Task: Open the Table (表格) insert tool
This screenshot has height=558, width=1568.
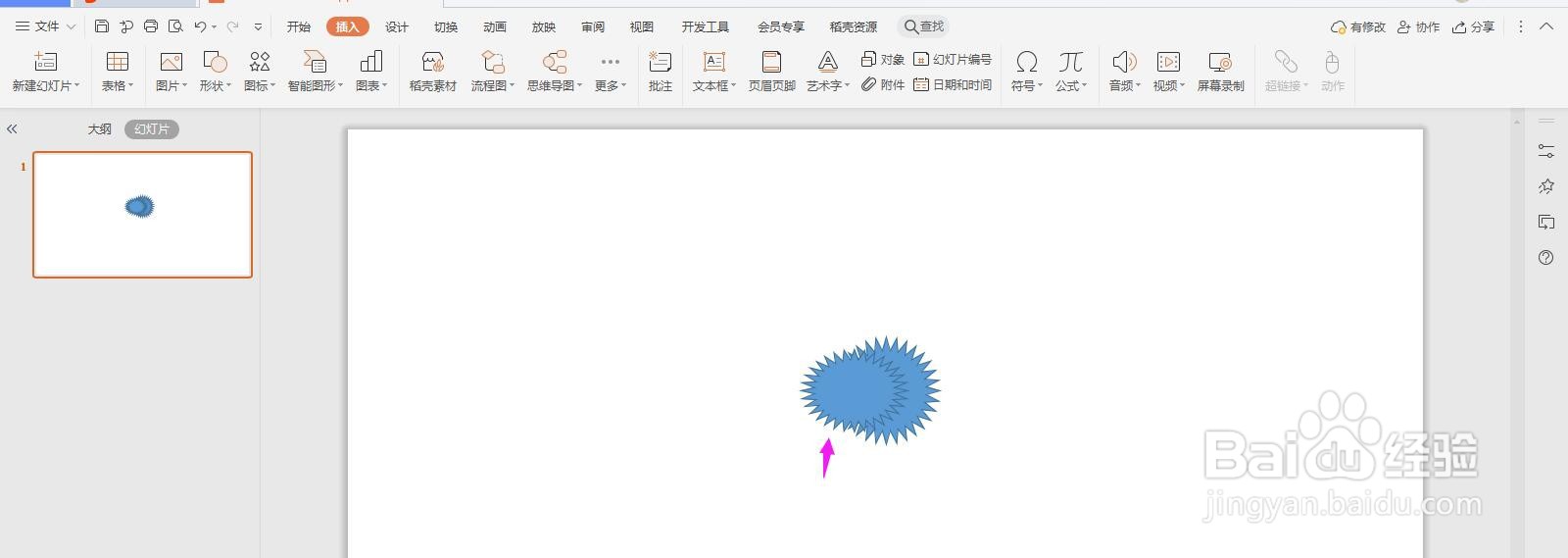Action: 118,62
